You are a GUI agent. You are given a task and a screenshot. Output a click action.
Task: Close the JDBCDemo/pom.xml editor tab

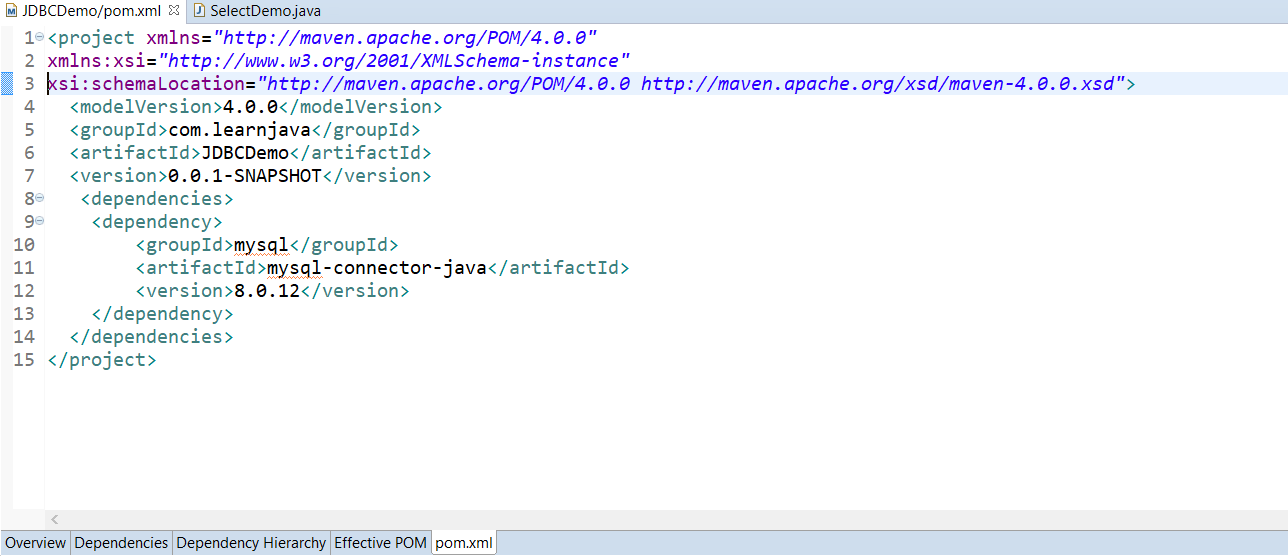(x=174, y=11)
